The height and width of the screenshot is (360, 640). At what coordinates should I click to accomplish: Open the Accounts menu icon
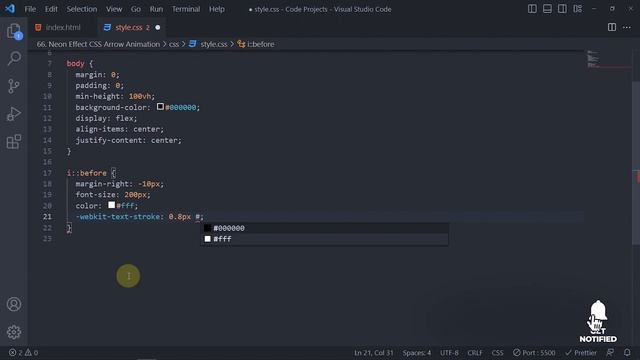tap(14, 304)
